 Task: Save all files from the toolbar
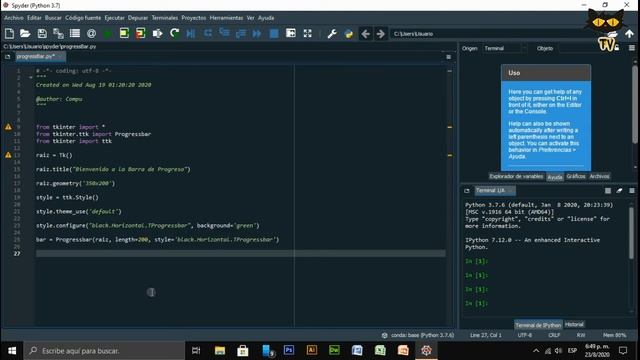(x=58, y=33)
